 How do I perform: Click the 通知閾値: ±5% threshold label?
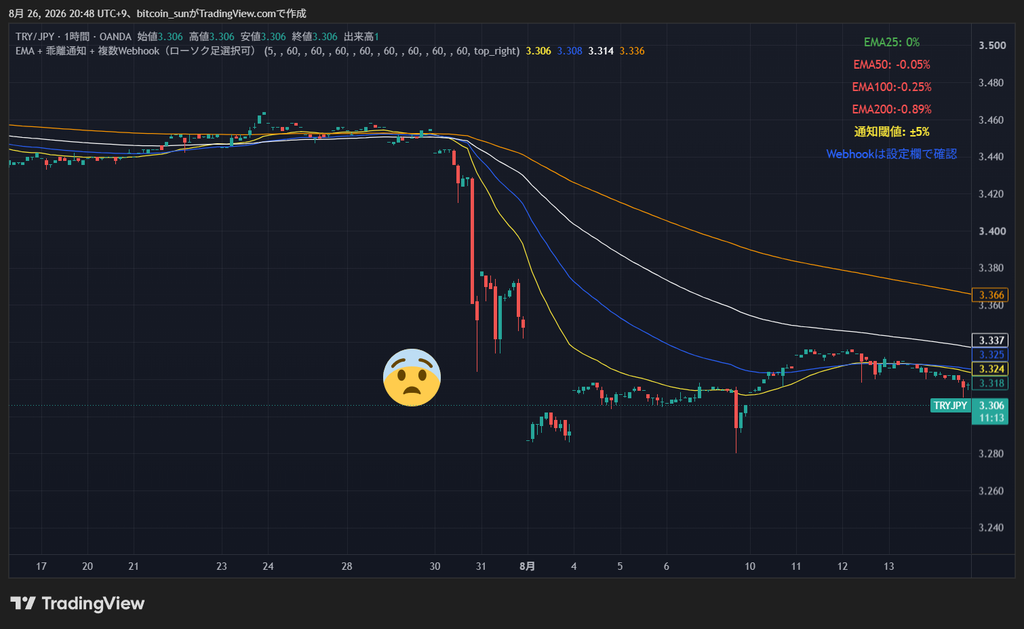pos(891,131)
